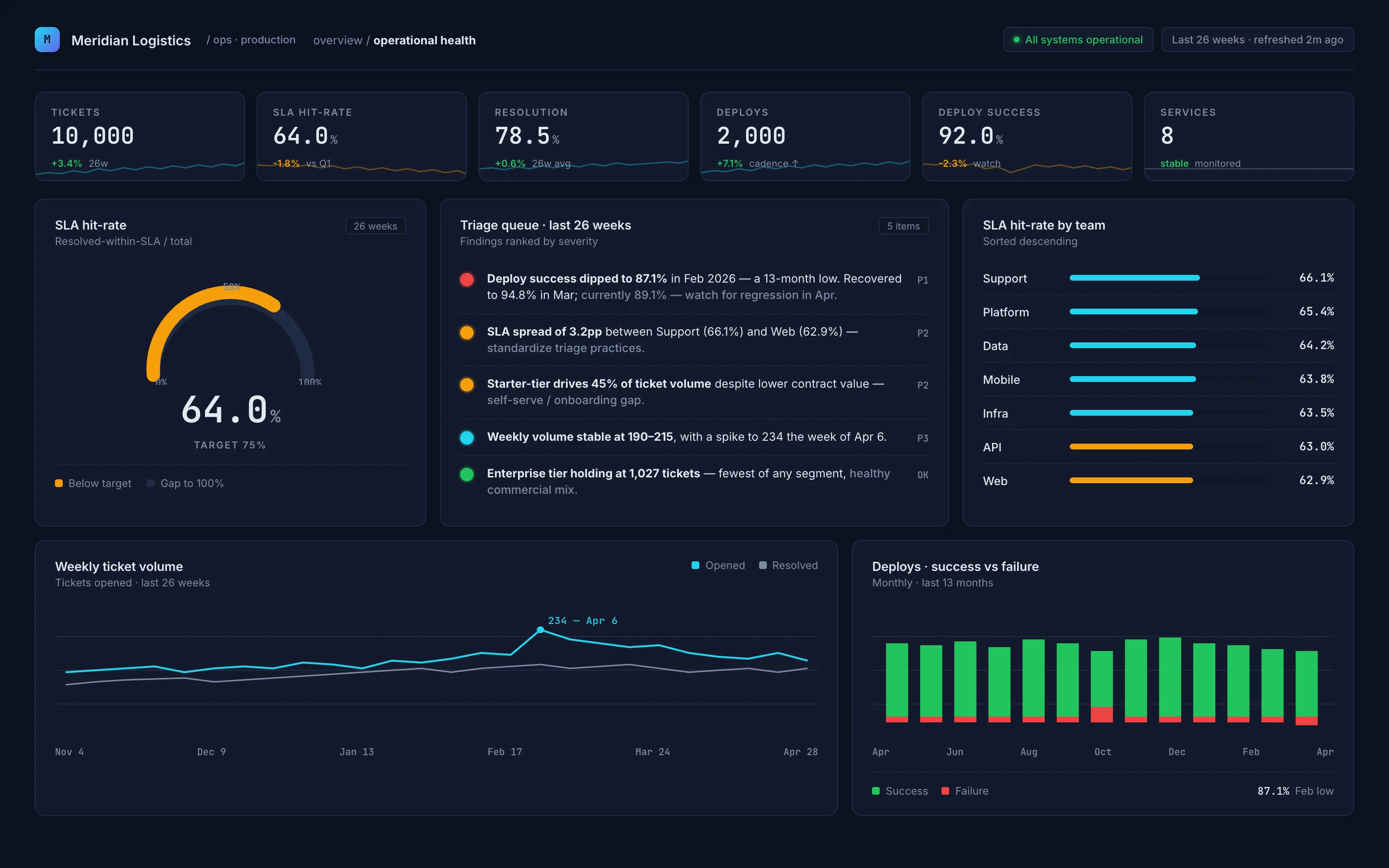The height and width of the screenshot is (868, 1389).
Task: Open the operational health breadcrumb
Action: [x=425, y=40]
